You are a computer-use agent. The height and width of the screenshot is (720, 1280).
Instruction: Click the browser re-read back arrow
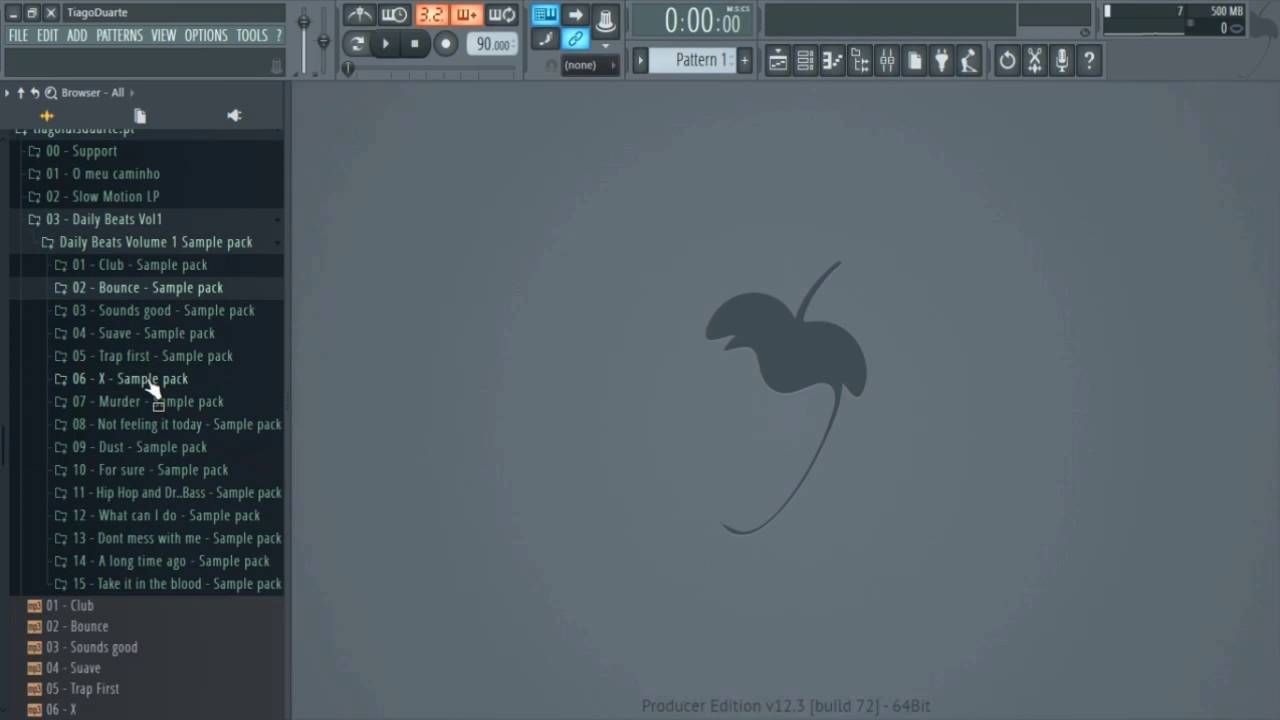point(34,93)
